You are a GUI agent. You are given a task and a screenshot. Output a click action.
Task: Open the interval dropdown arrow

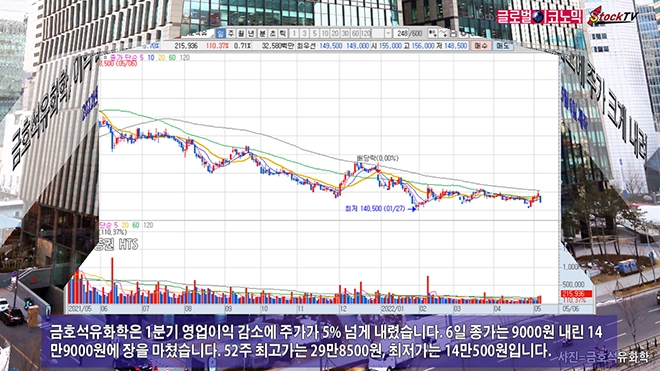(x=388, y=33)
